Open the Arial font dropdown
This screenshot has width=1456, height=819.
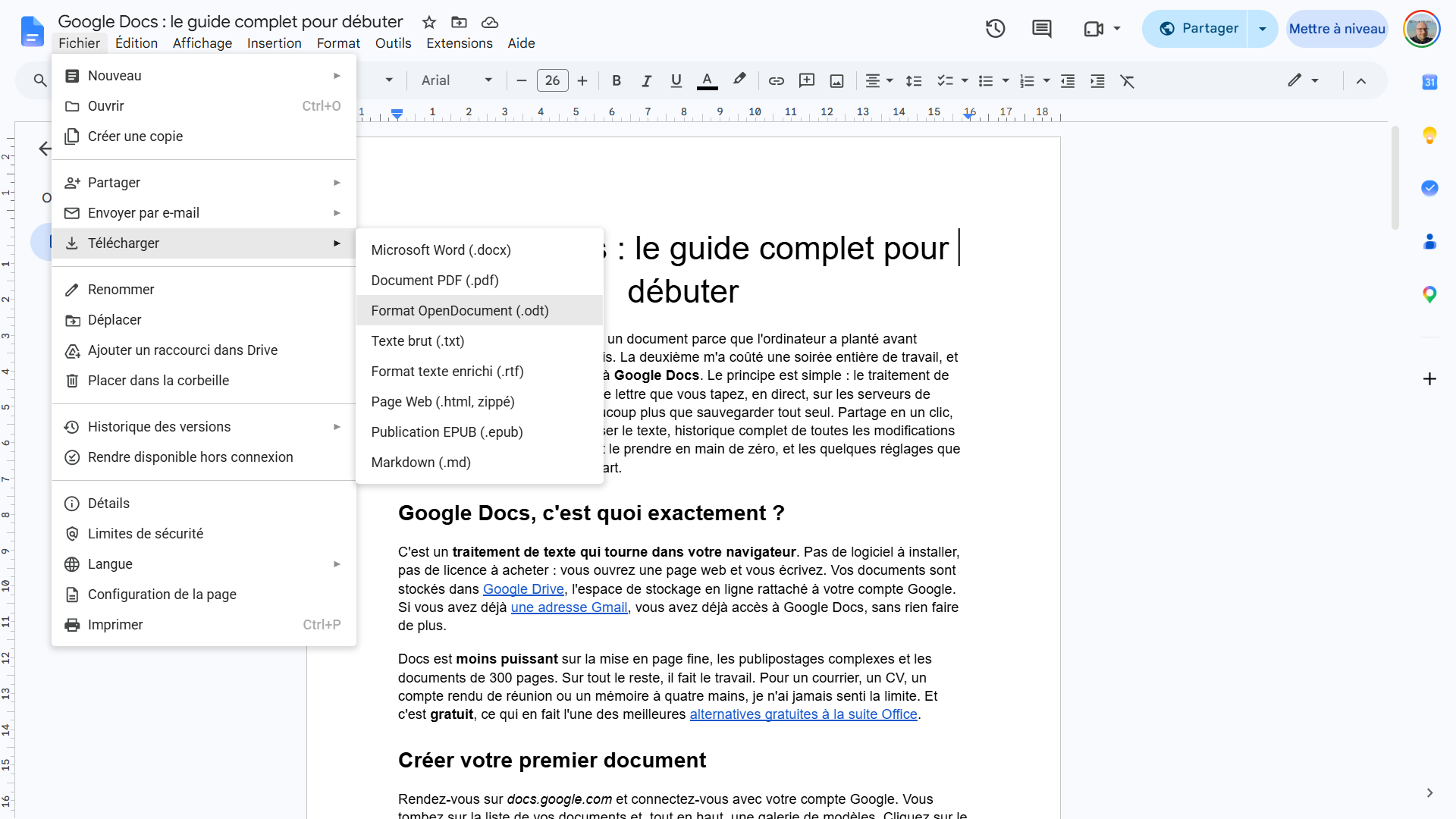tap(457, 80)
